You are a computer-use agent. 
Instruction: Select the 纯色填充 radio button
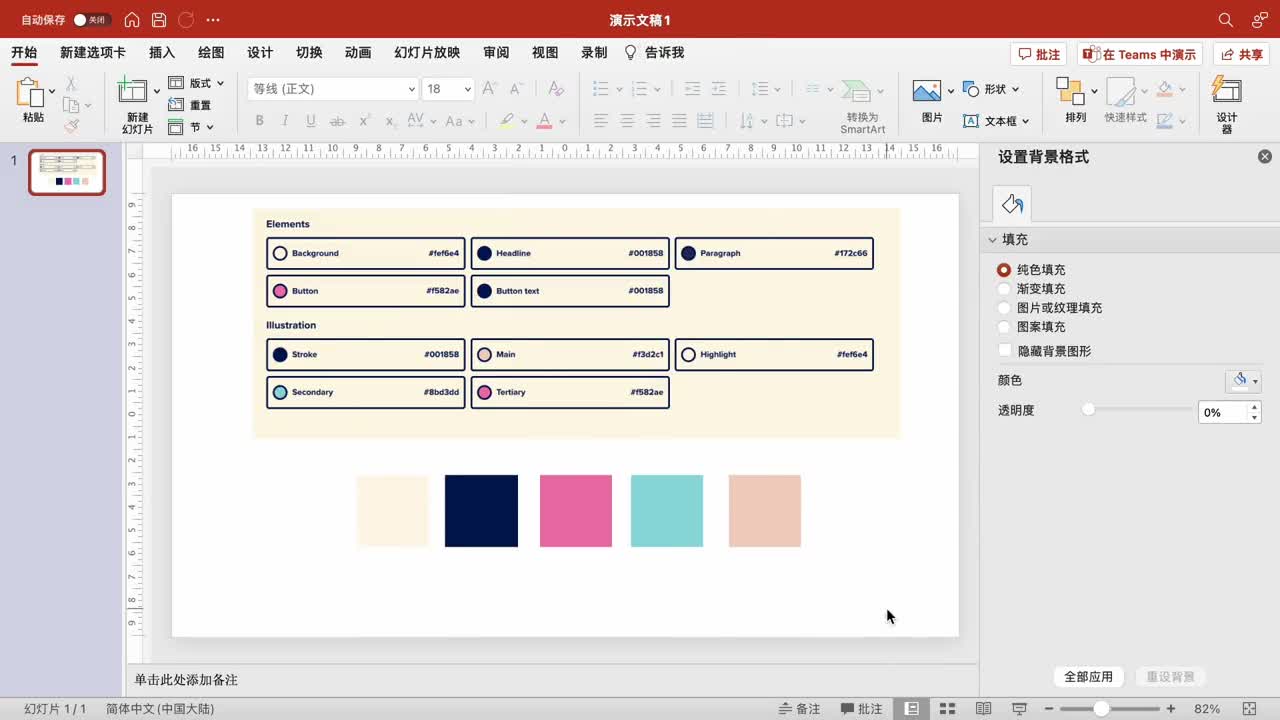(x=1002, y=269)
